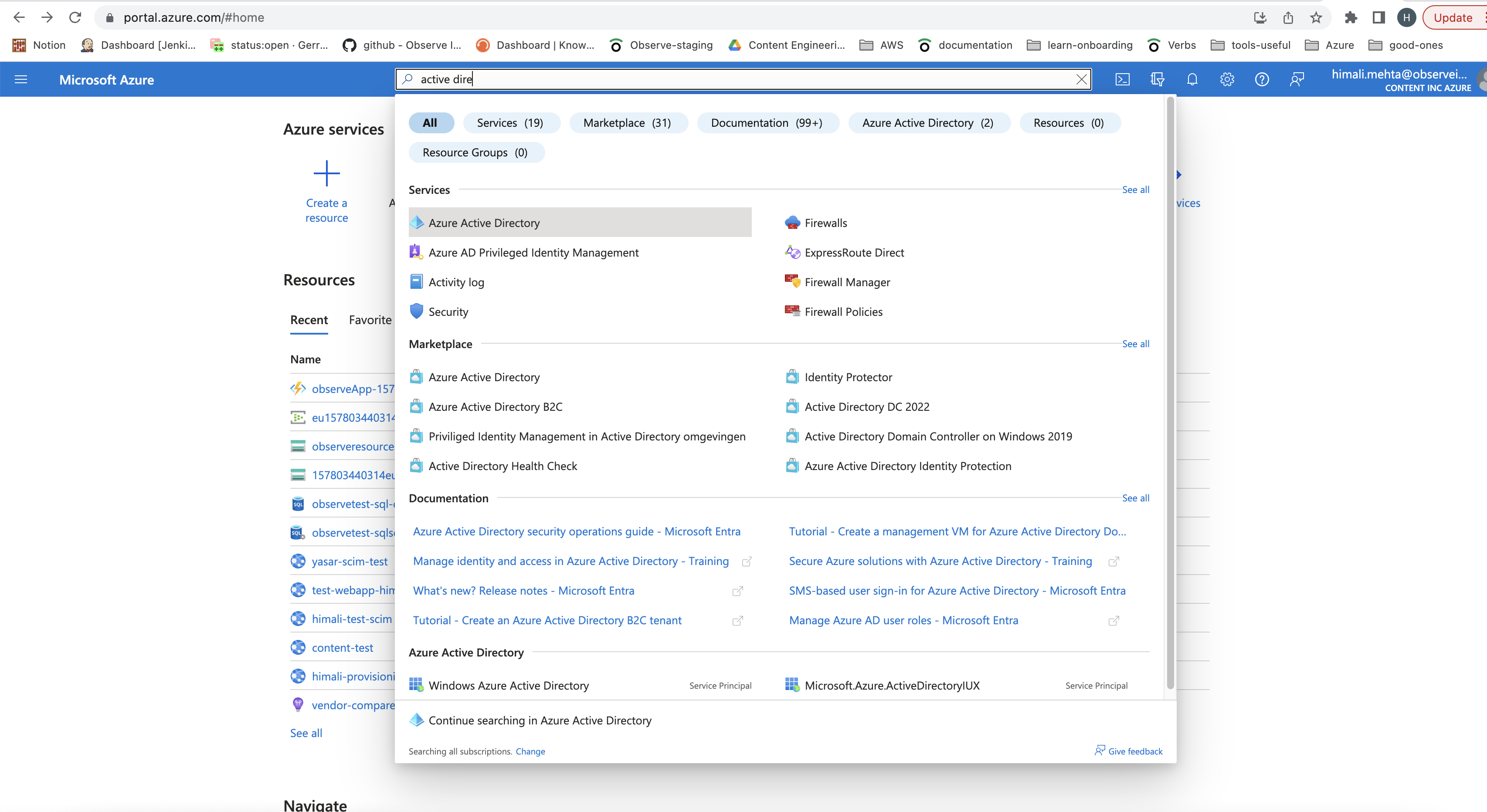Select the Services (19) filter pill

tap(510, 123)
